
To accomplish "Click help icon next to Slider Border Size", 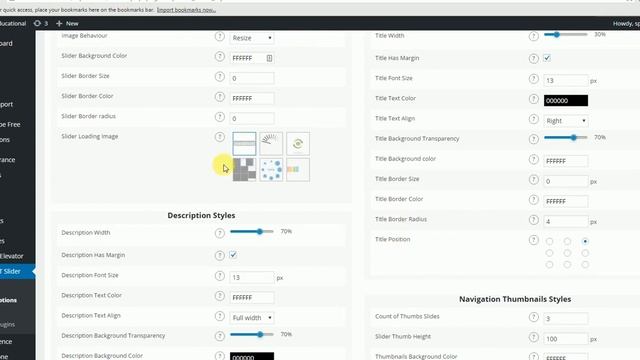I will 220,76.
